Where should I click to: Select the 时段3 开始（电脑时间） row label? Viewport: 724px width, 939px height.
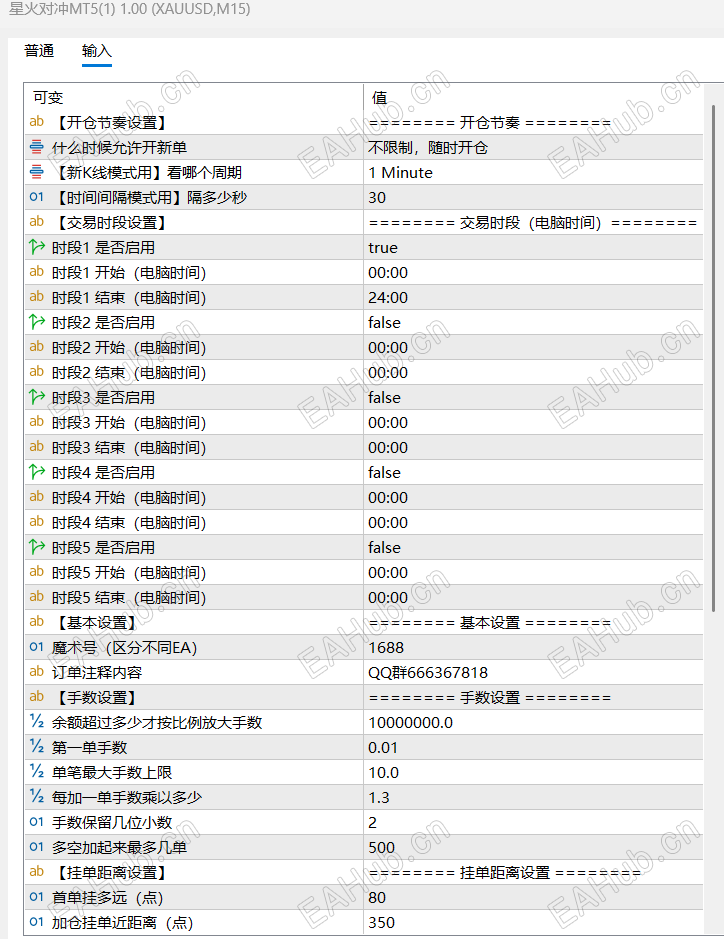(x=129, y=423)
